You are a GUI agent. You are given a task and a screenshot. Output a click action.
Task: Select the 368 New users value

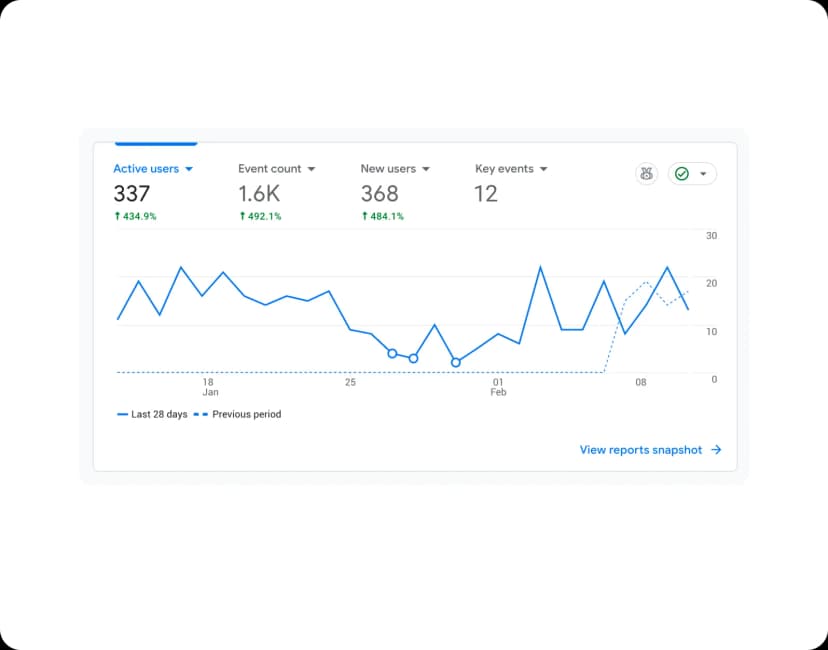click(x=379, y=194)
